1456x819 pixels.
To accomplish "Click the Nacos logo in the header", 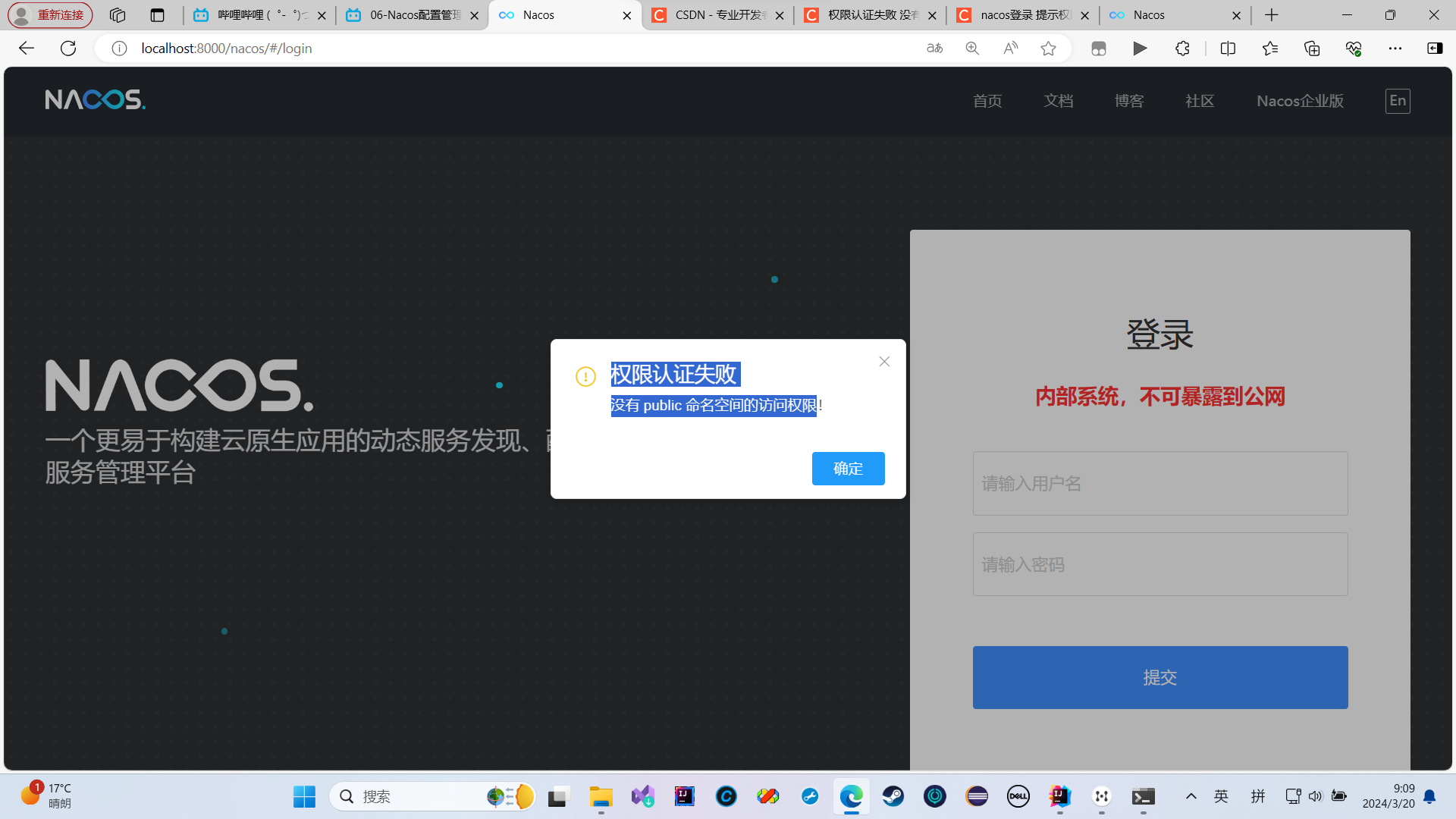I will click(x=96, y=100).
